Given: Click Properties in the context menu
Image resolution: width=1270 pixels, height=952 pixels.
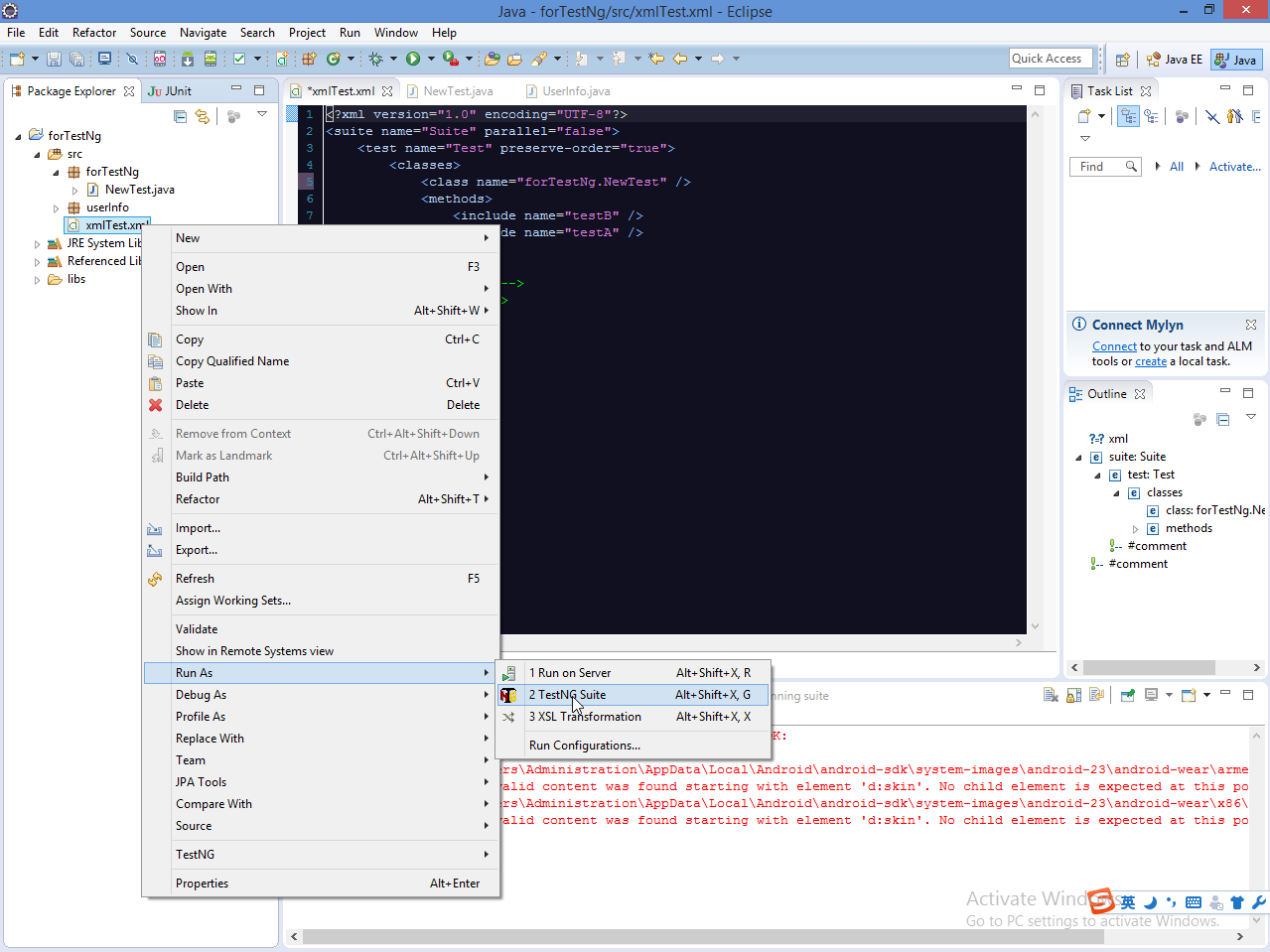Looking at the screenshot, I should coord(321,884).
